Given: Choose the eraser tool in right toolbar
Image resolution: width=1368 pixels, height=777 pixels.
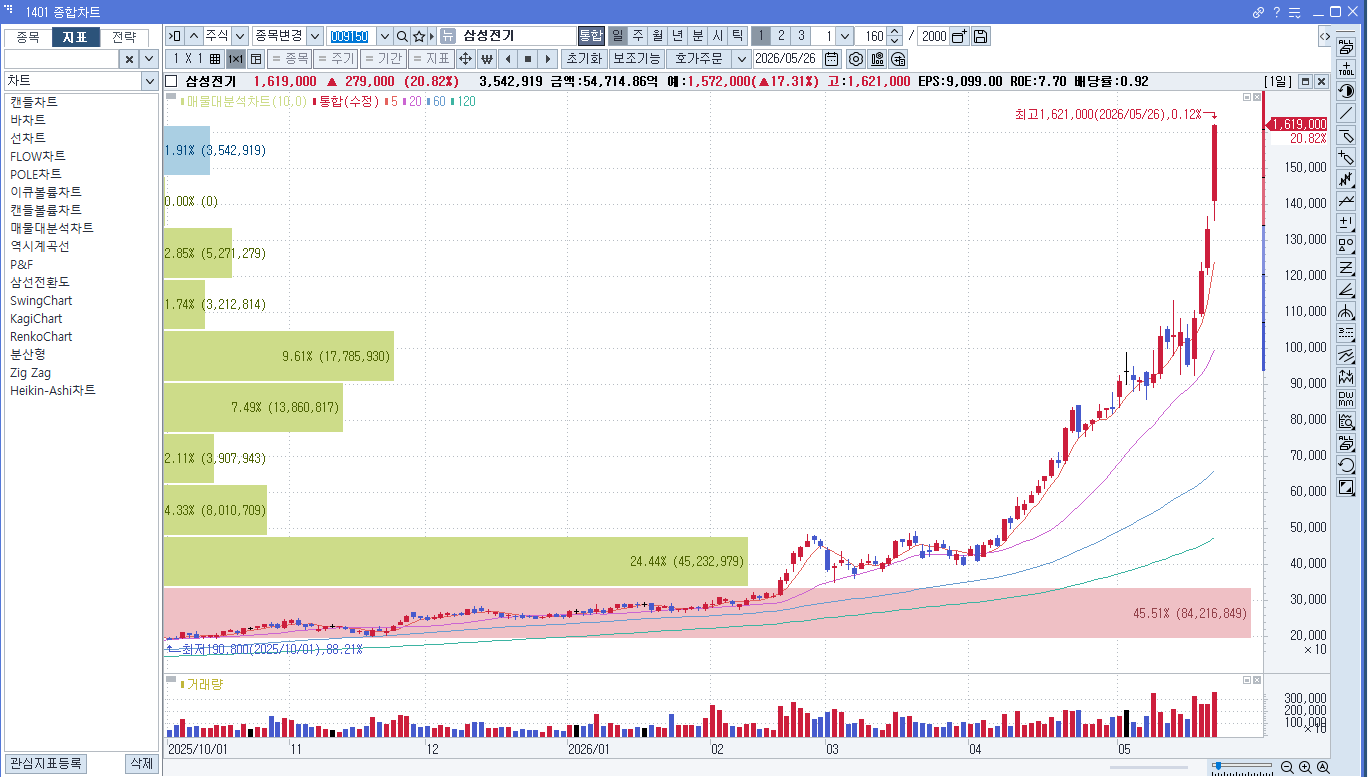Looking at the screenshot, I should (x=1346, y=135).
